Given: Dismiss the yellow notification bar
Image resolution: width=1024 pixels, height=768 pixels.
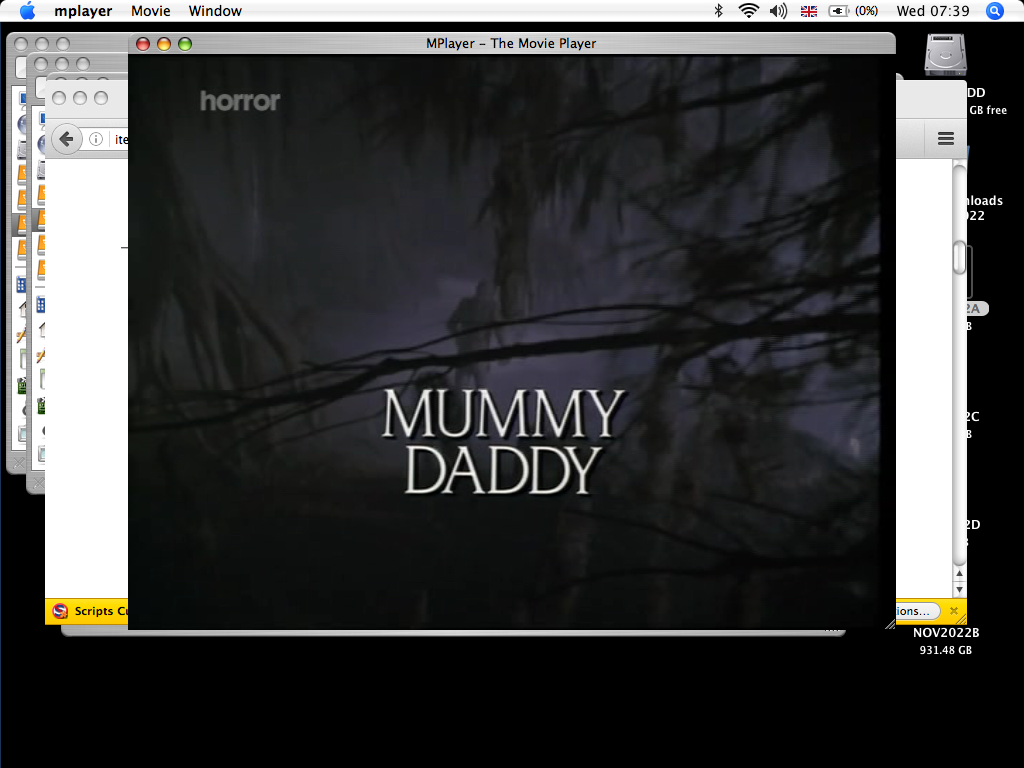Looking at the screenshot, I should (953, 611).
